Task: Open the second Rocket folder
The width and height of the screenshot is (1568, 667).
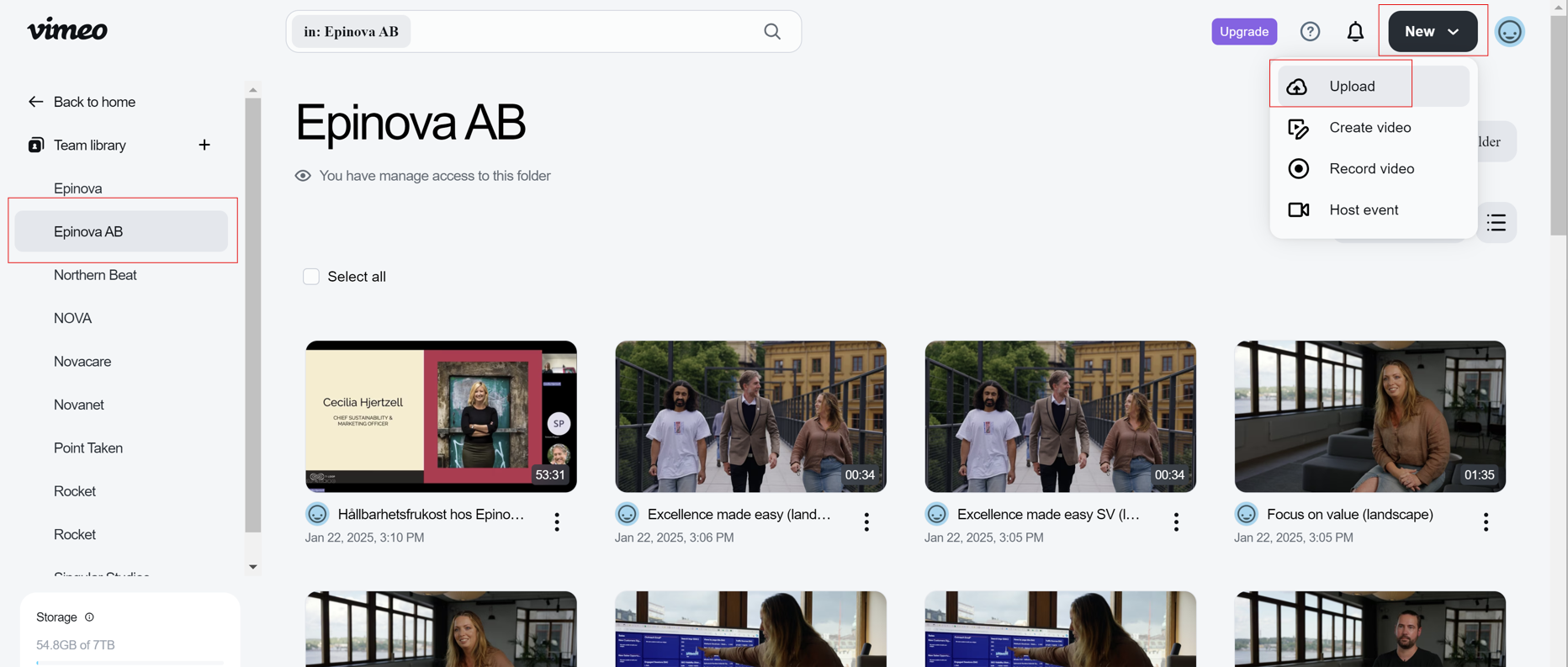Action: [75, 535]
